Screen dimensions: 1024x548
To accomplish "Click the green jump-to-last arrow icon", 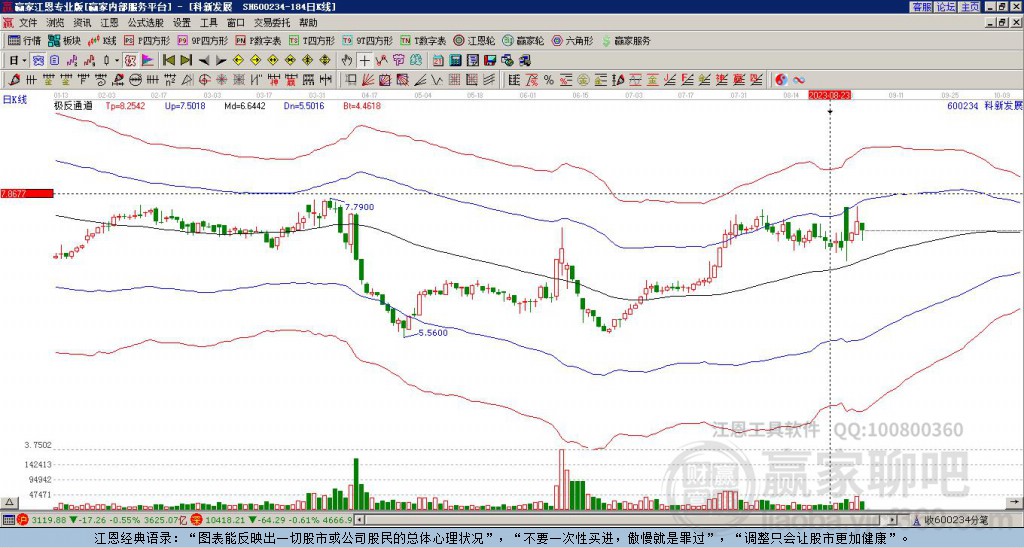I will [186, 61].
